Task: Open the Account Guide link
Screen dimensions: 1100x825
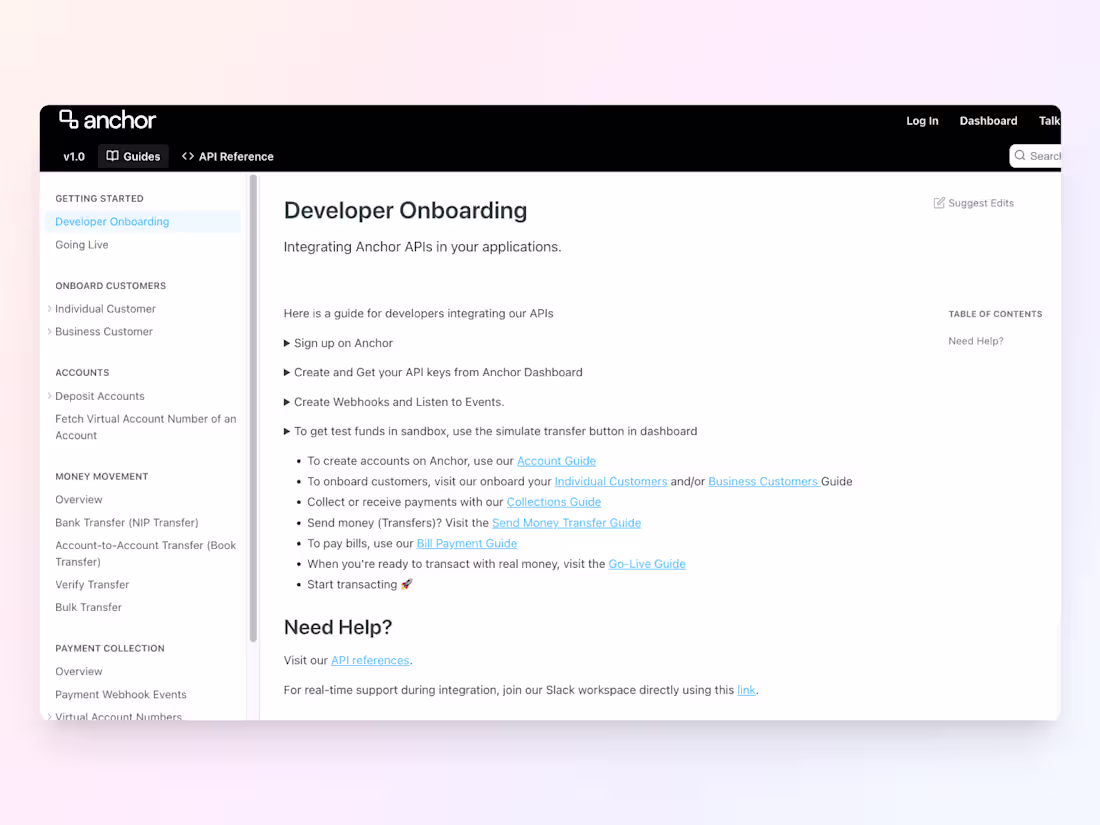Action: [556, 460]
